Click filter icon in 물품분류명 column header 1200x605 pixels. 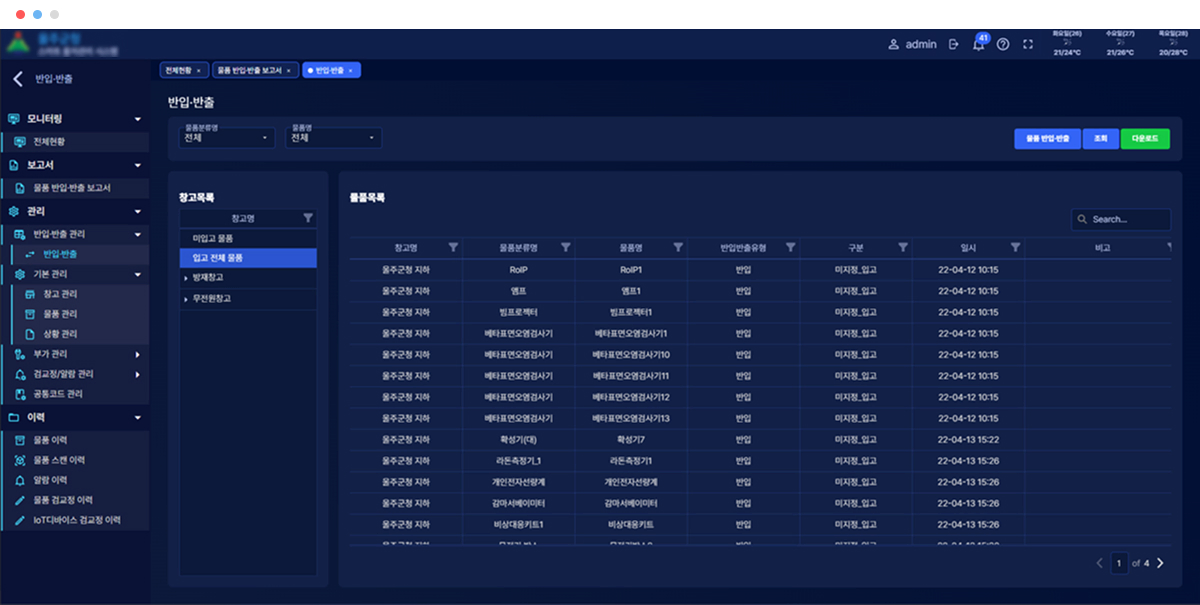[566, 247]
